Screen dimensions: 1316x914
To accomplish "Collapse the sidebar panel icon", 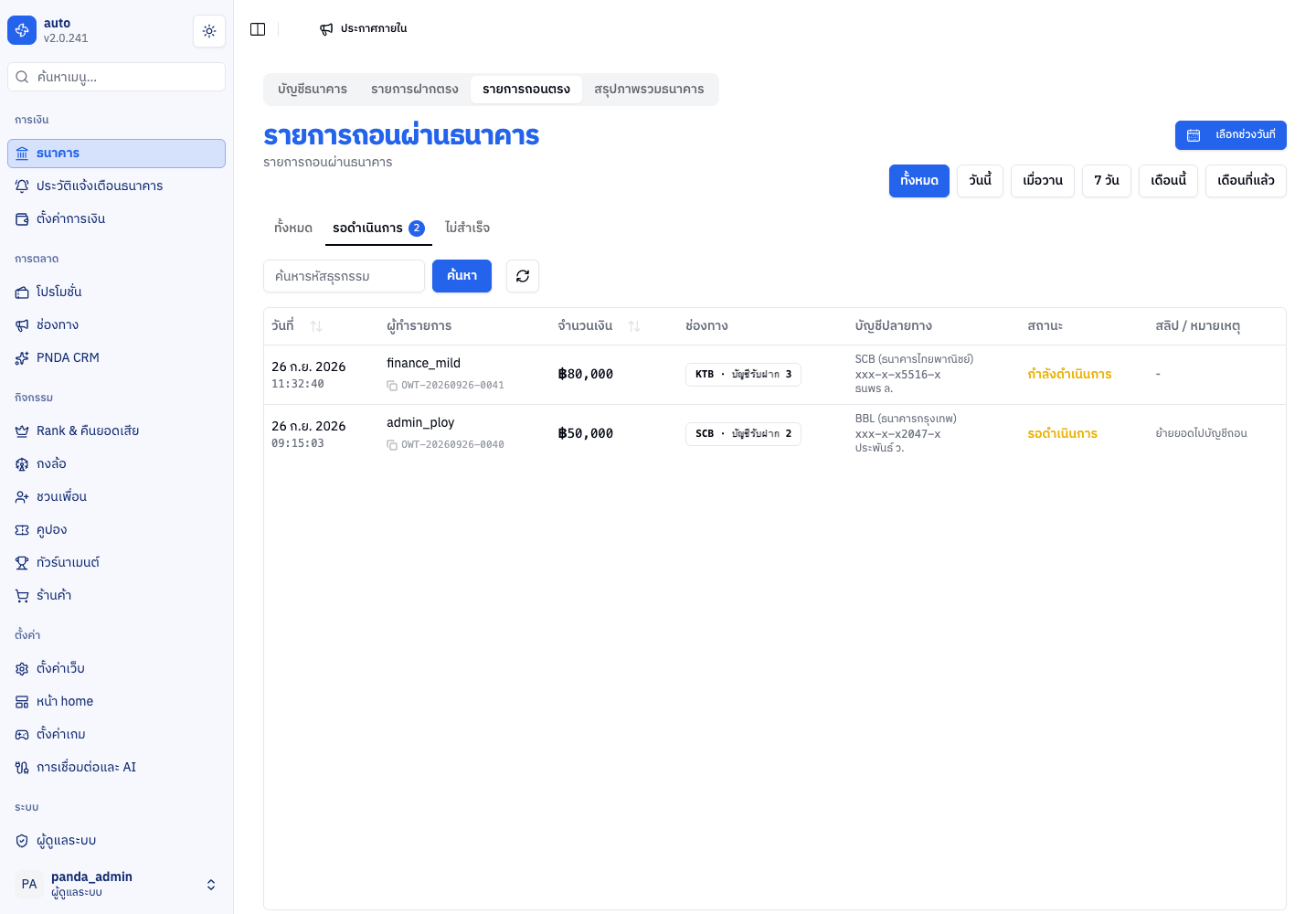I will click(258, 29).
